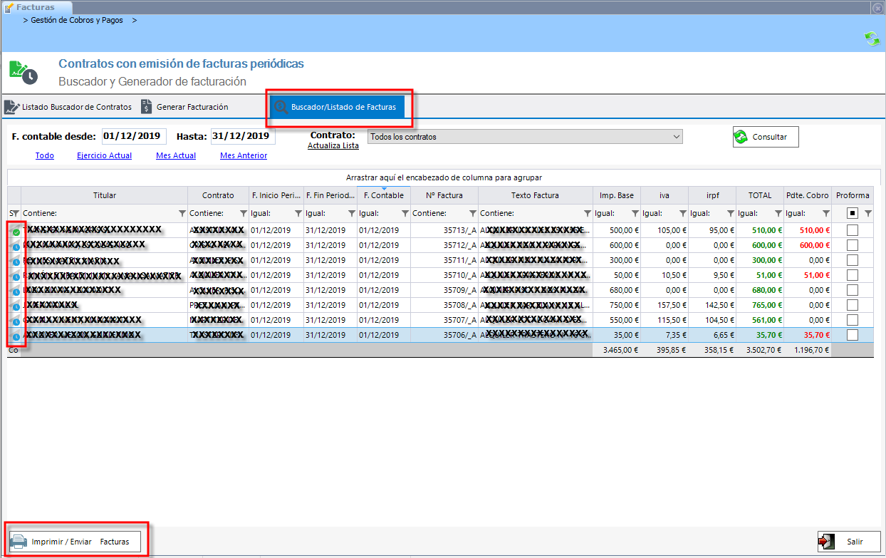Toggle Proforma checkbox for invoice 35713/_A
Viewport: 886px width, 558px height.
852,230
